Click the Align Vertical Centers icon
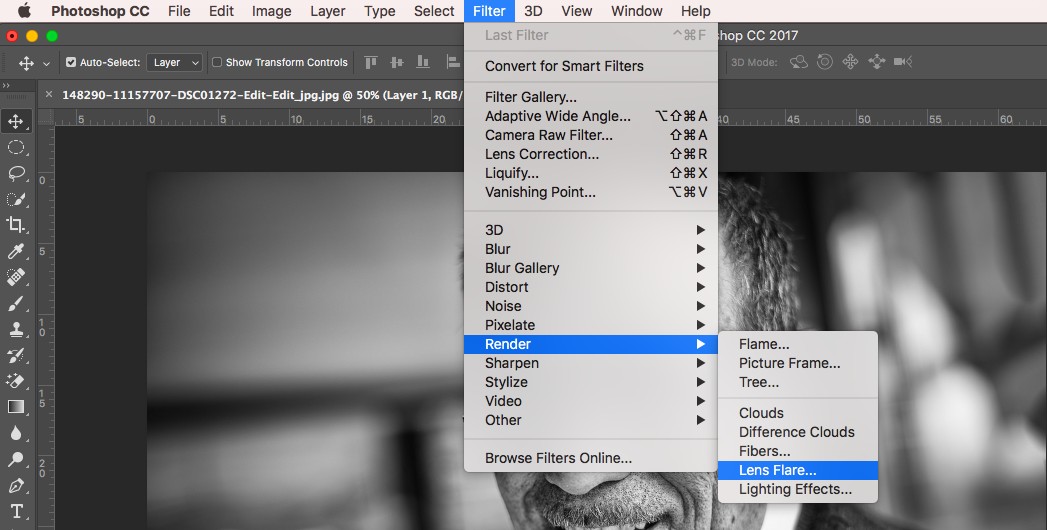 tap(397, 62)
